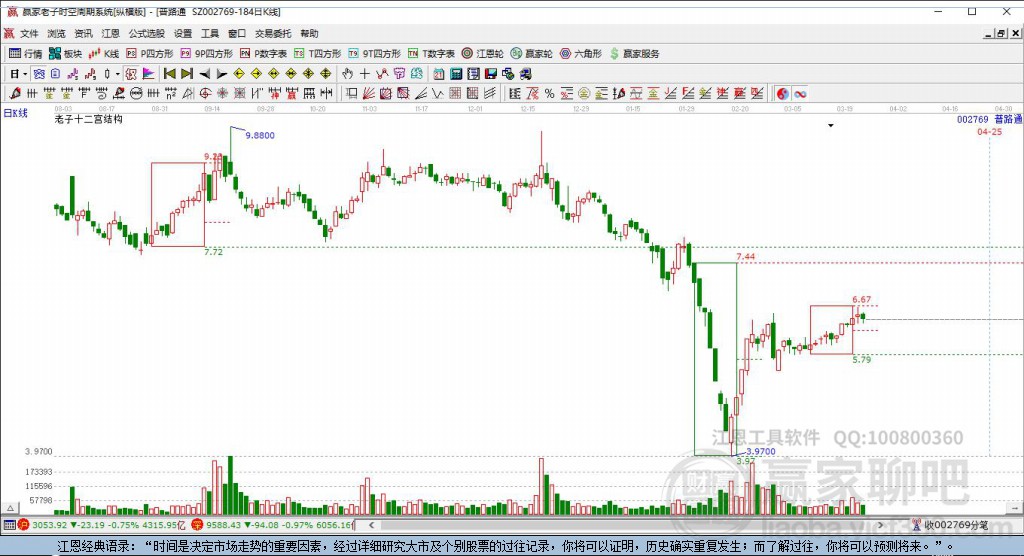The height and width of the screenshot is (556, 1024).
Task: Click the 9.8800 high price marker
Action: point(260,135)
